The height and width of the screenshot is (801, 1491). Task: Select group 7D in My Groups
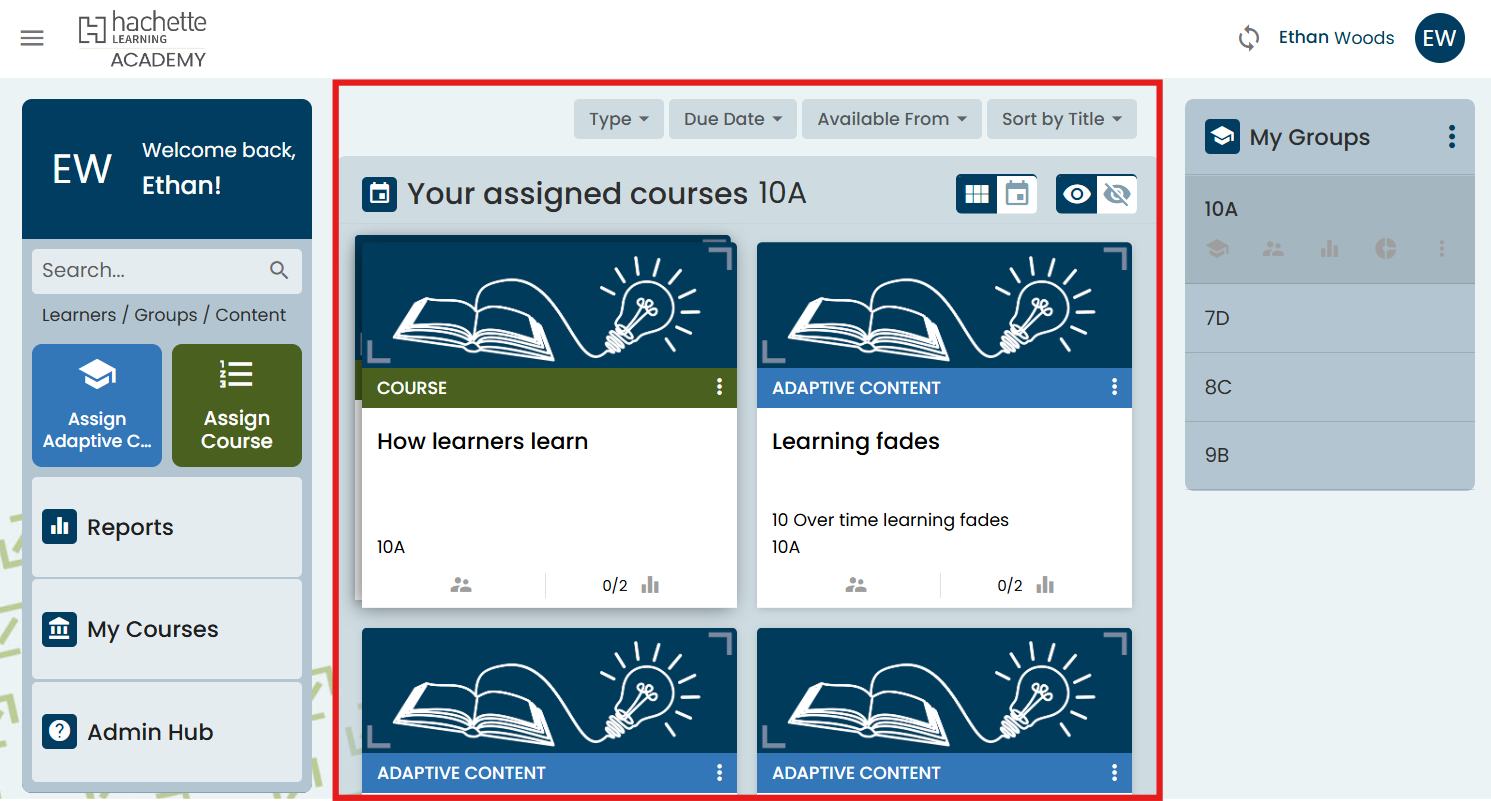pos(1329,318)
